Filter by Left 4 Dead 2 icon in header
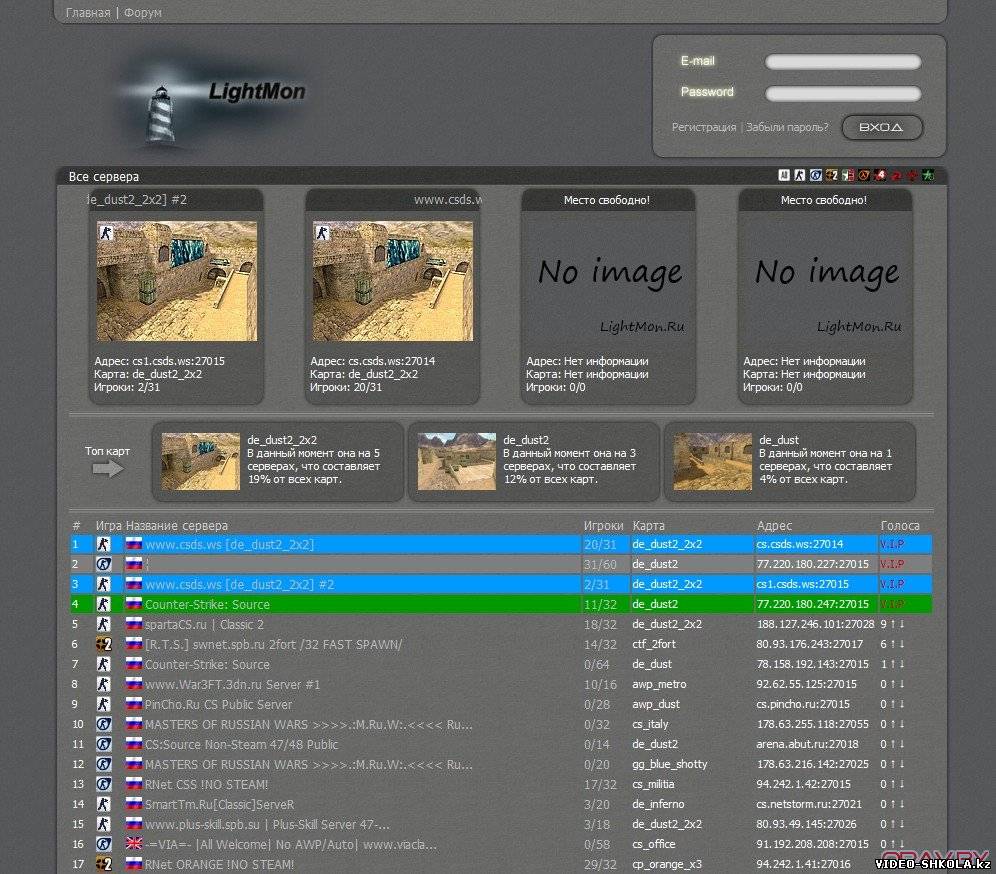Image resolution: width=996 pixels, height=874 pixels. pyautogui.click(x=896, y=175)
